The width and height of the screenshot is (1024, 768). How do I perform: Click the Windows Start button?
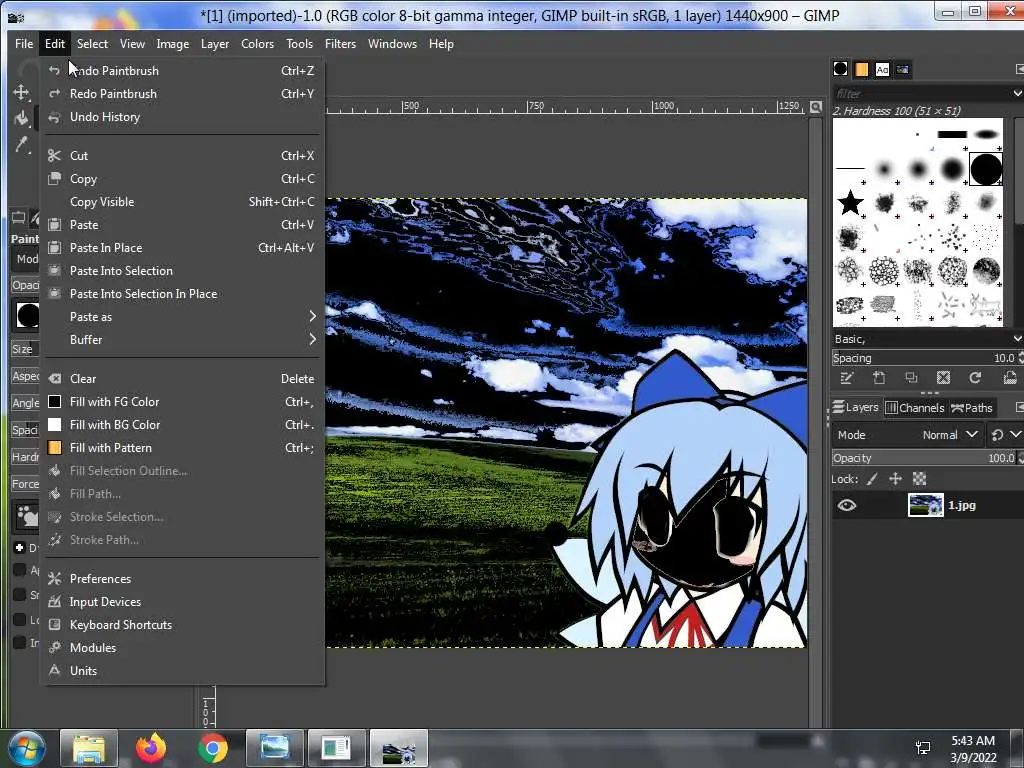point(27,748)
